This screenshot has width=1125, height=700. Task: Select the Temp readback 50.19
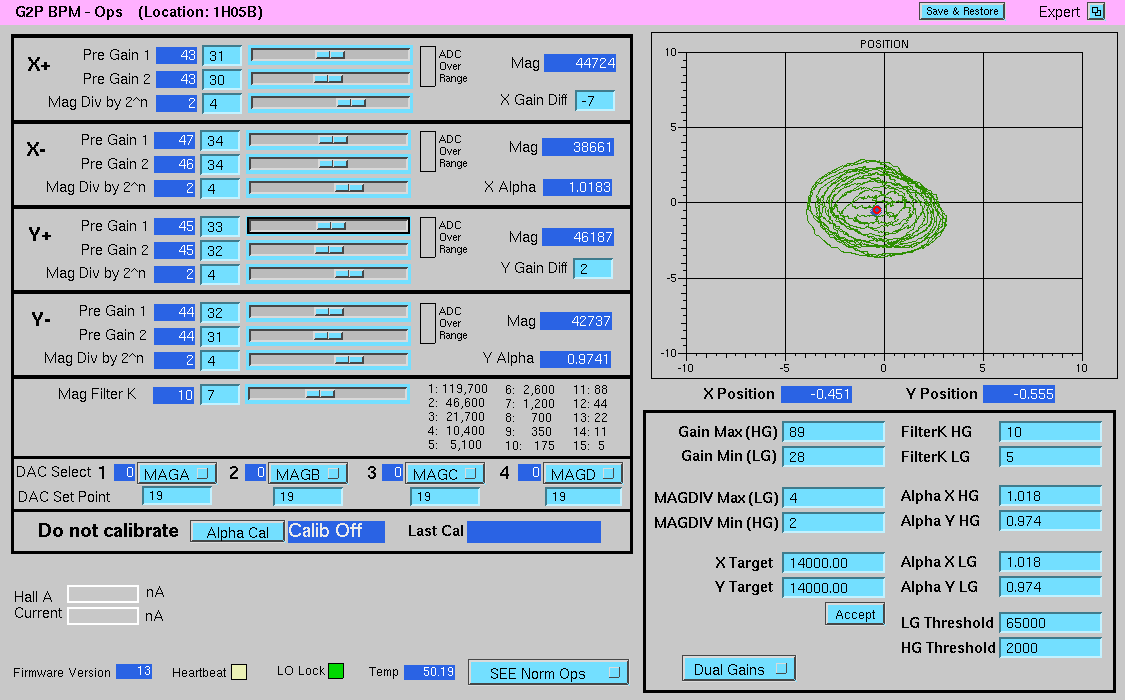pyautogui.click(x=430, y=672)
